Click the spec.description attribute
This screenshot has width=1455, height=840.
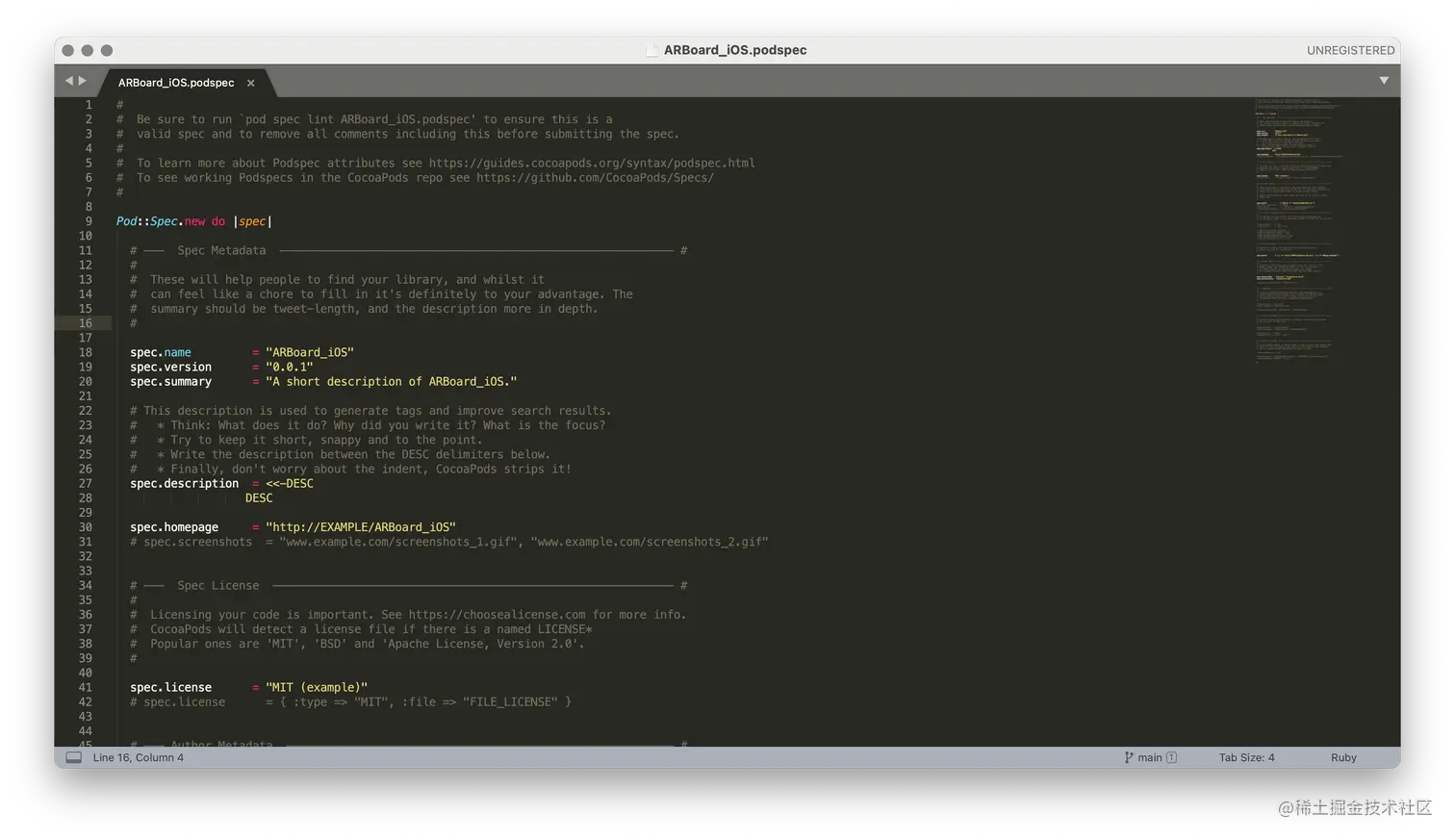click(185, 484)
